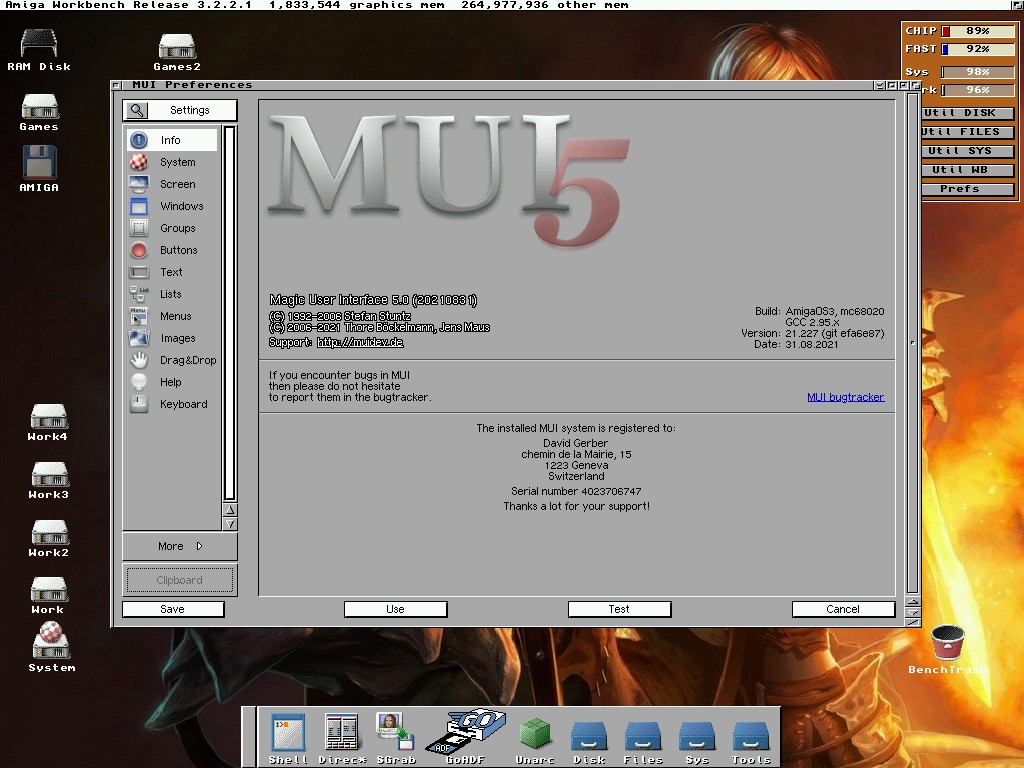
Task: Click the MUI window's right-edge scrollbar
Action: click(x=913, y=344)
